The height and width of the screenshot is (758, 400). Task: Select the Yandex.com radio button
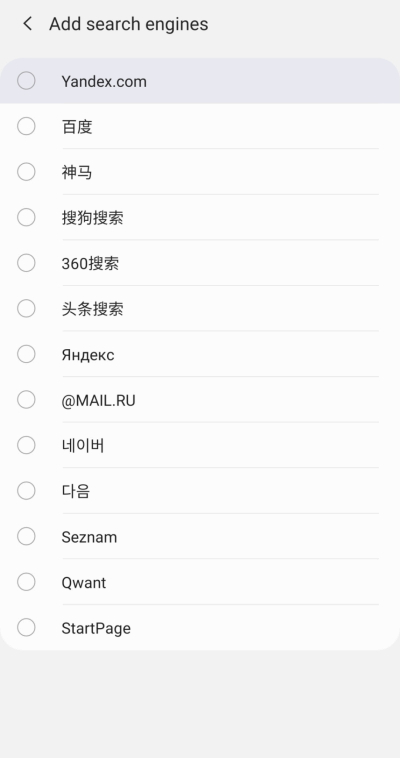click(26, 81)
